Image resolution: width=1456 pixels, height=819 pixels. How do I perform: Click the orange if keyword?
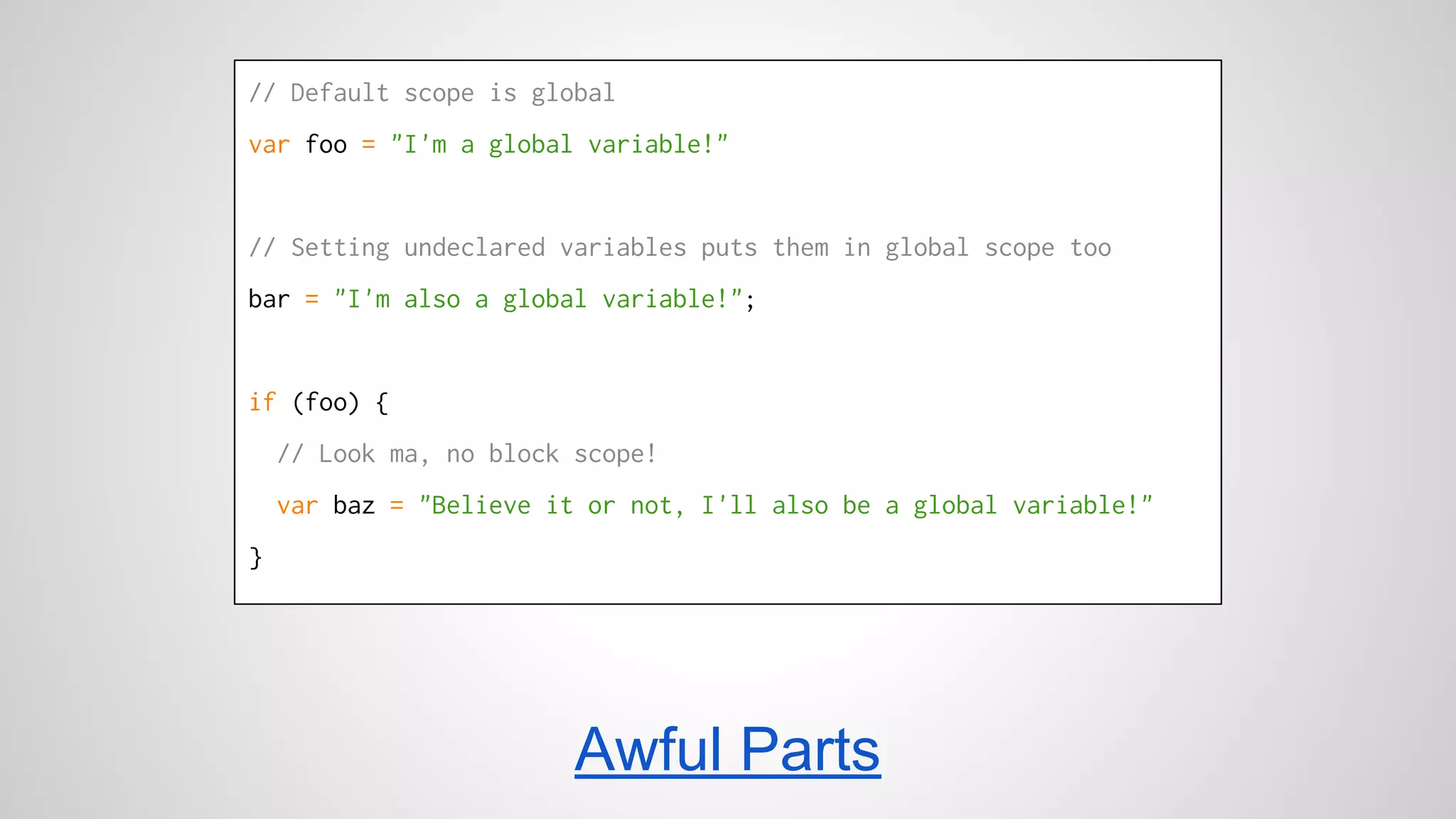tap(262, 402)
